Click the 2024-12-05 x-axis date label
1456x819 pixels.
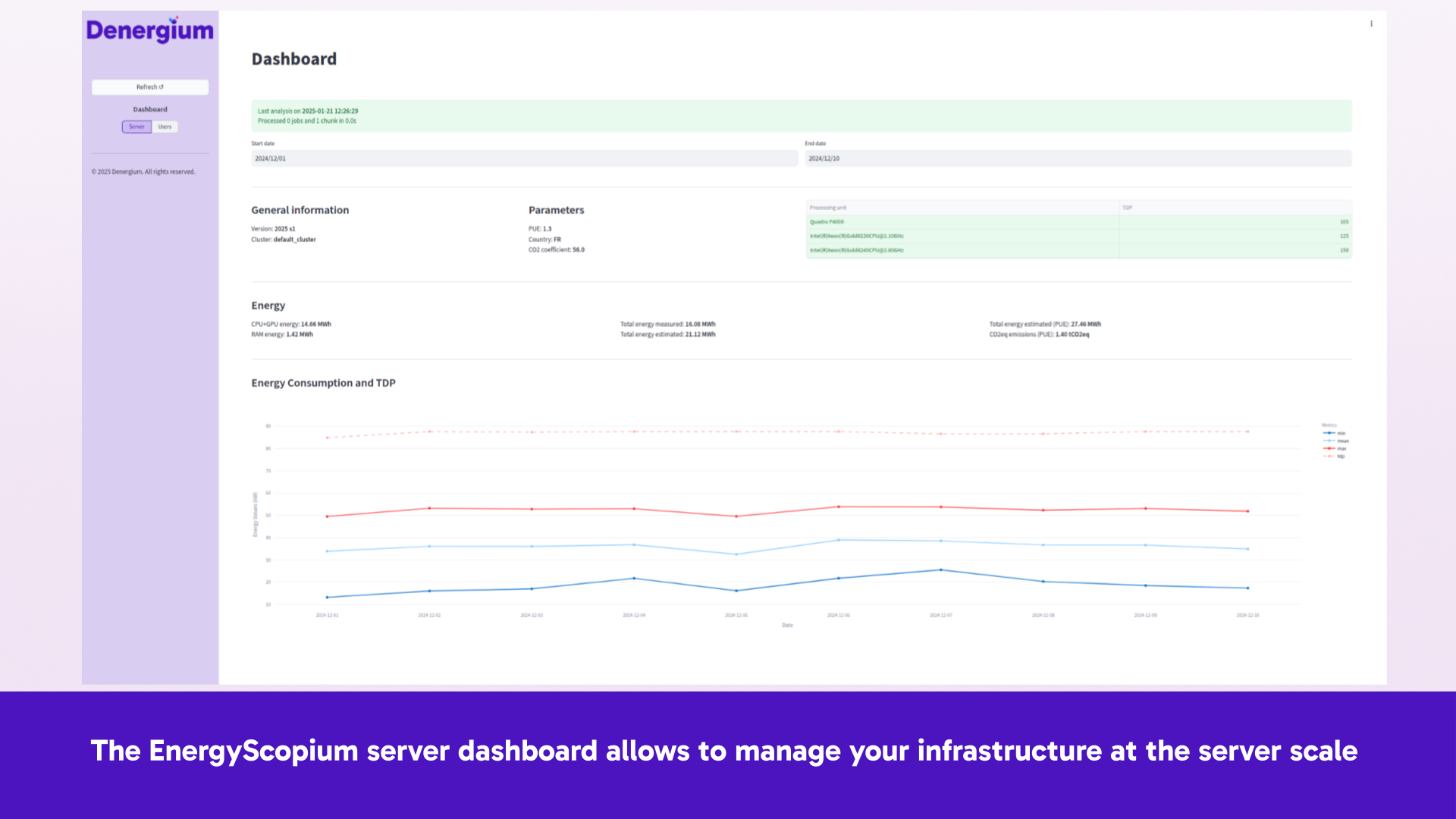[x=736, y=615]
